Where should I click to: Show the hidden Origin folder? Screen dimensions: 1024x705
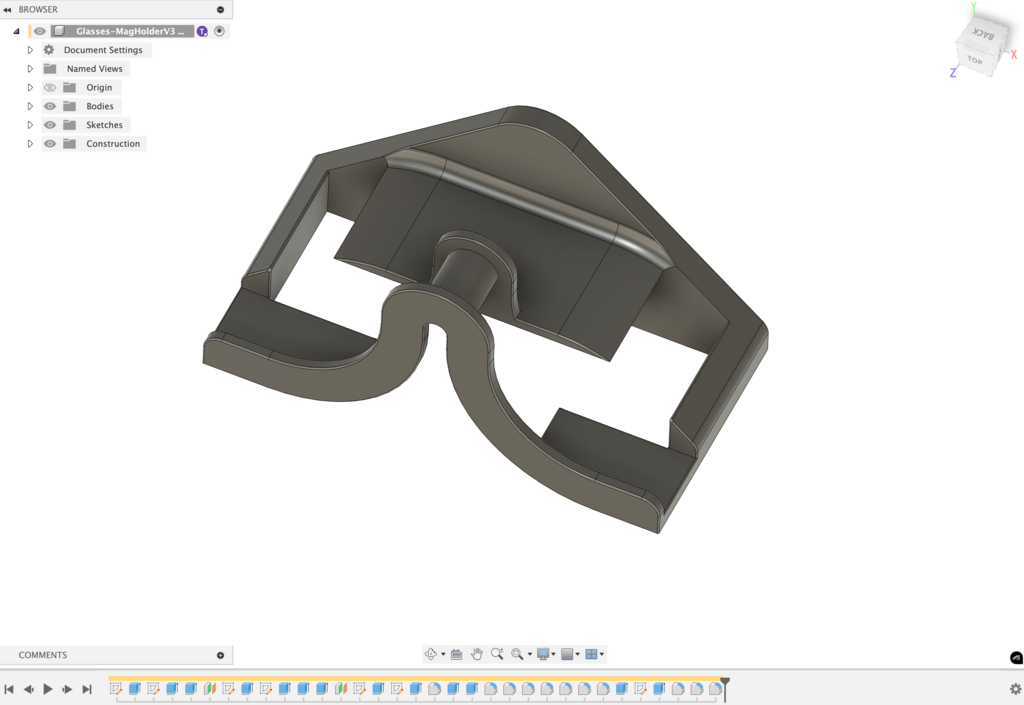tap(50, 88)
